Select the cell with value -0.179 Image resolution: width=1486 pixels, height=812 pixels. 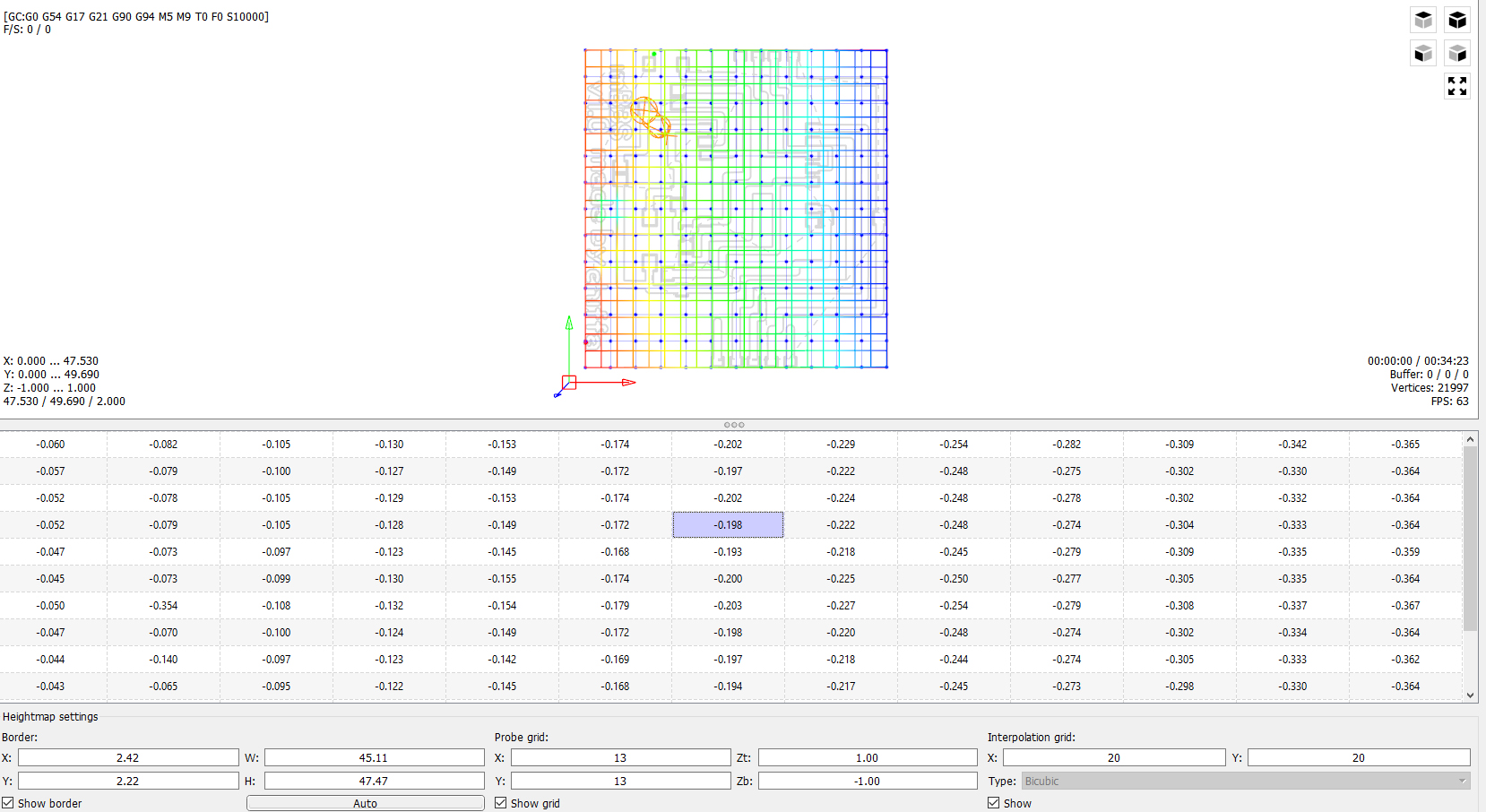pos(615,606)
